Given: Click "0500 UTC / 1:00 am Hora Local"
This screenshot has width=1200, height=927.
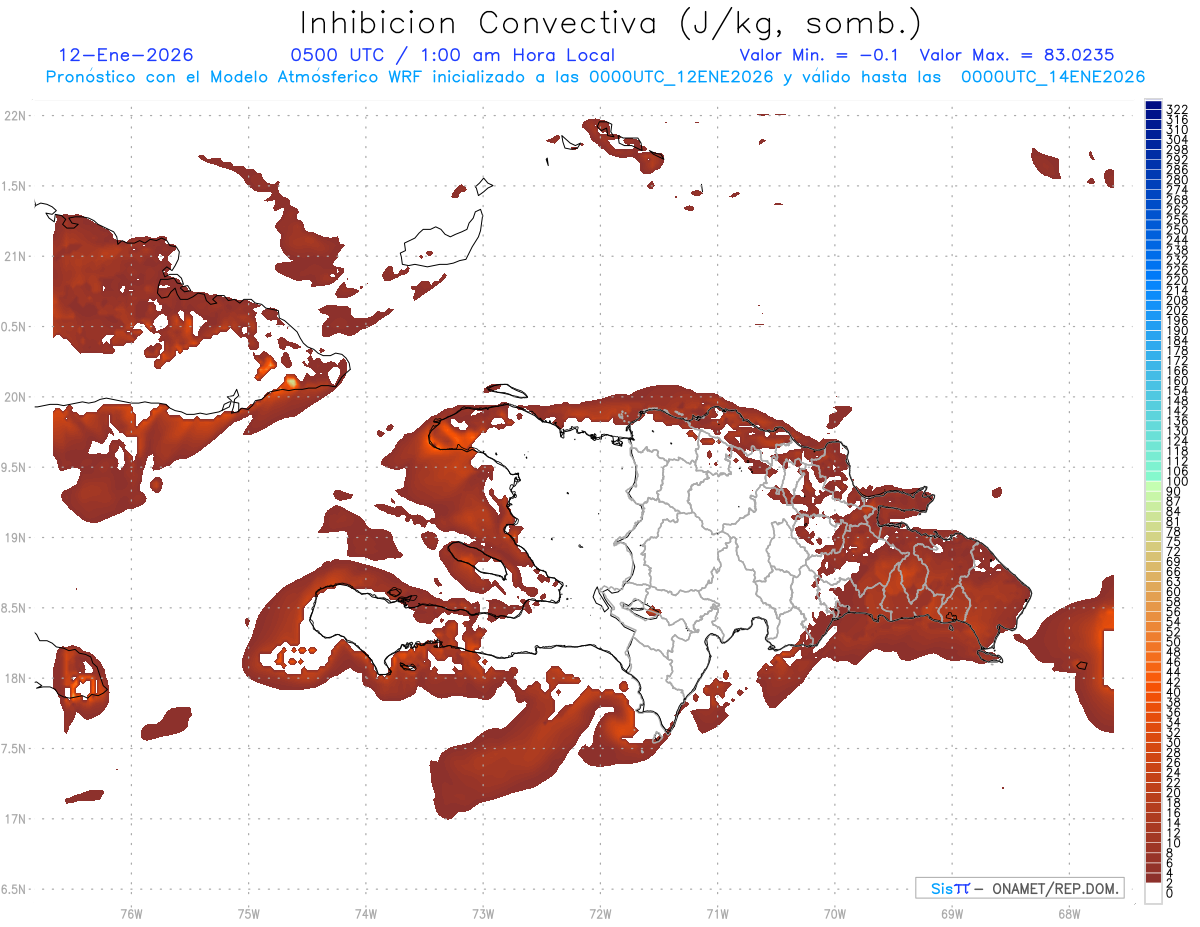Looking at the screenshot, I should (452, 55).
